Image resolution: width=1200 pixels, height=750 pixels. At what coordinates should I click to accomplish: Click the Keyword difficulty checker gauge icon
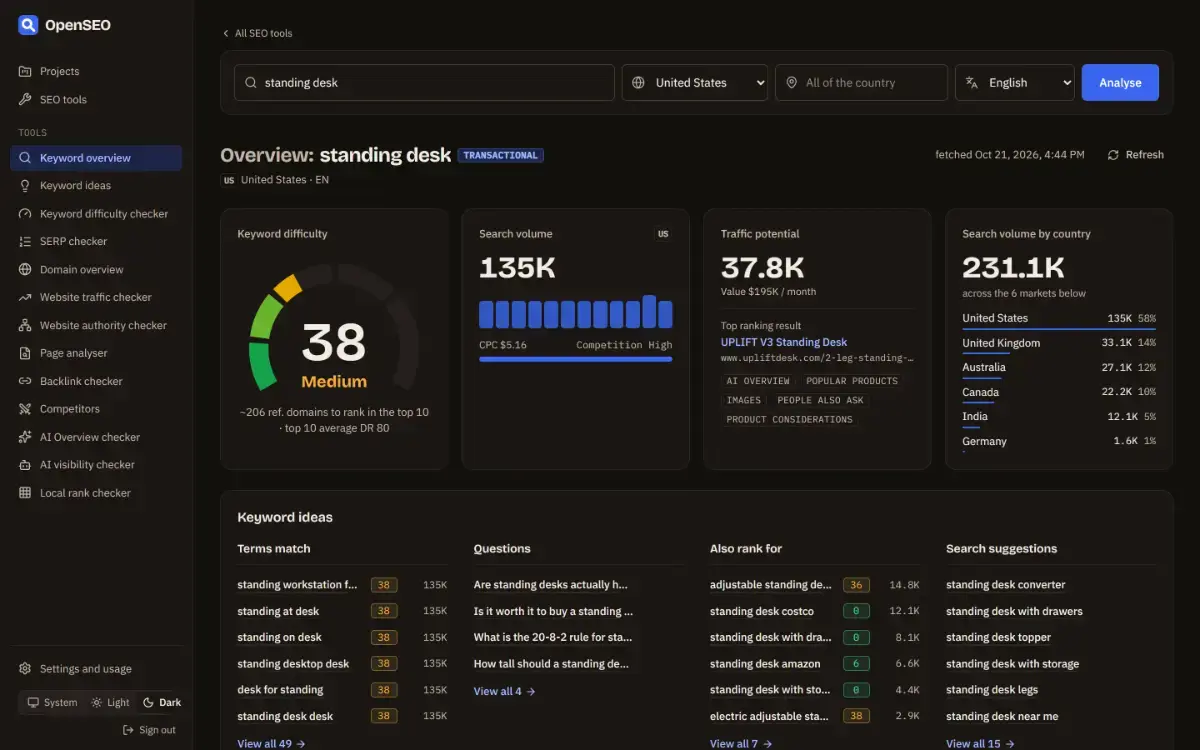click(25, 213)
